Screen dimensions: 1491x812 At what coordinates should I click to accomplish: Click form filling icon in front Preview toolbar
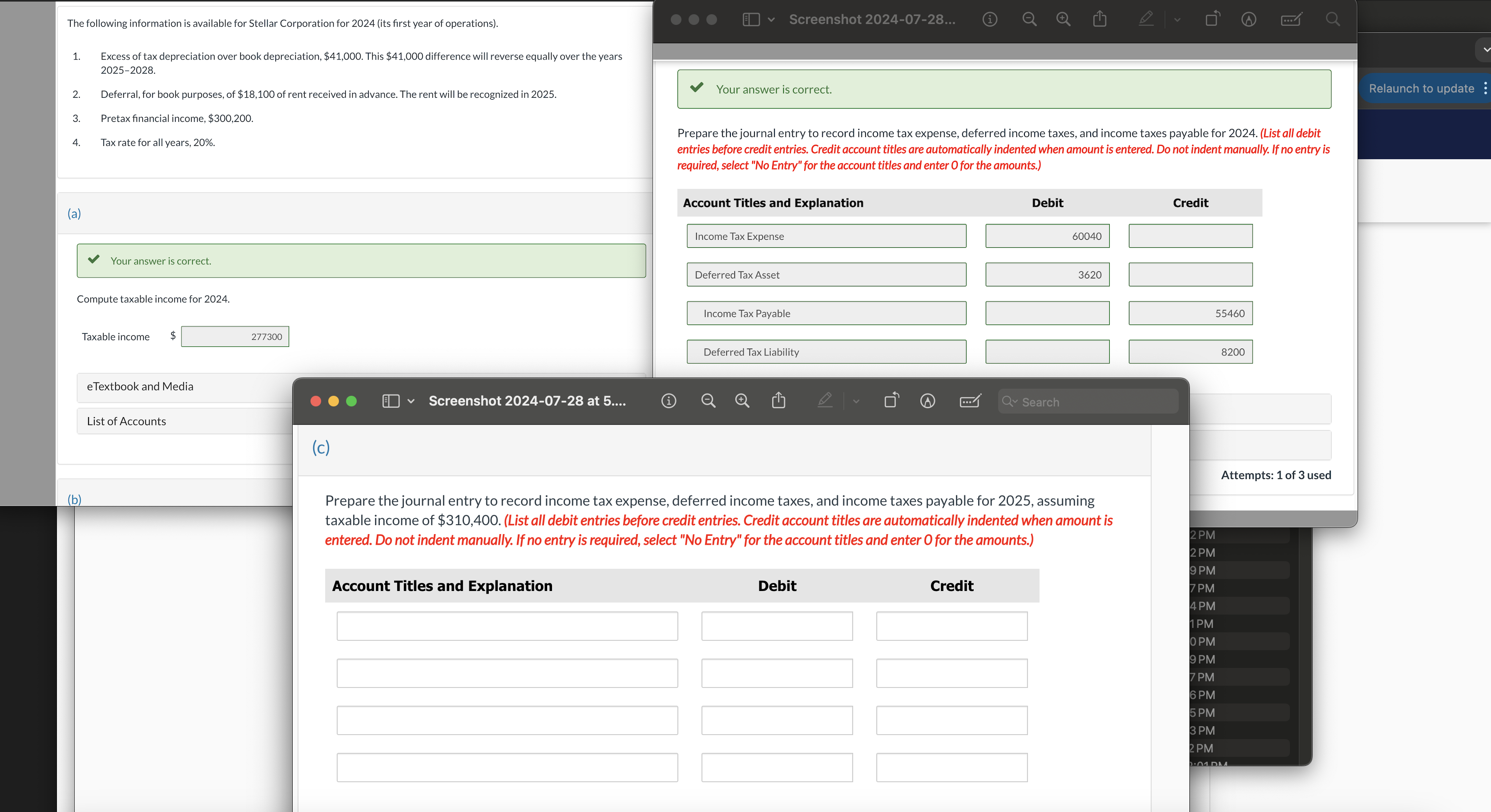pos(970,401)
